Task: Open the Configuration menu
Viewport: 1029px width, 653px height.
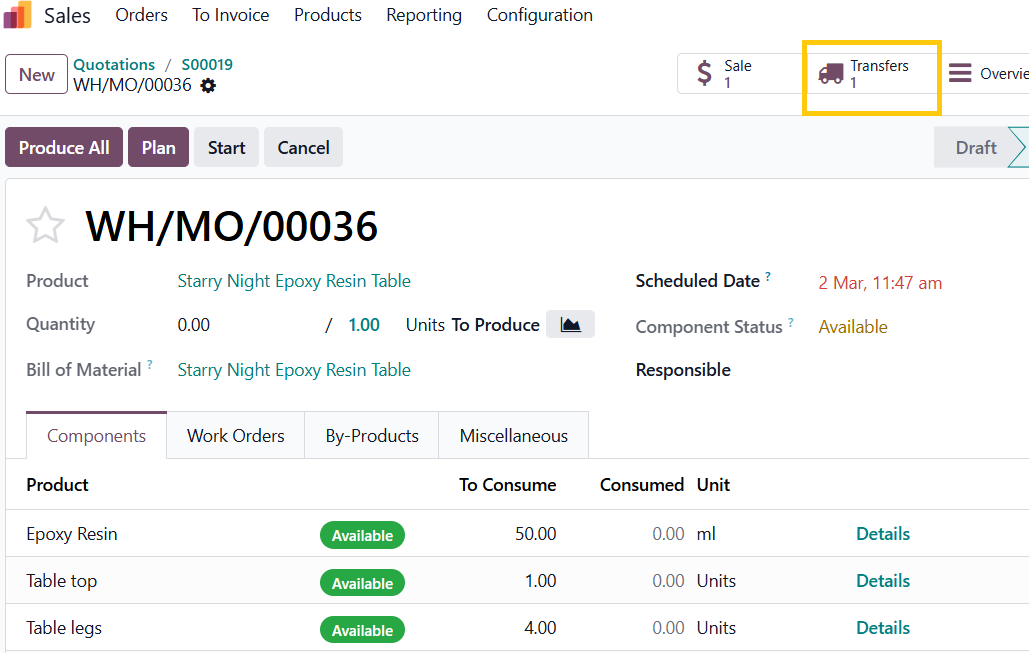Action: [539, 15]
